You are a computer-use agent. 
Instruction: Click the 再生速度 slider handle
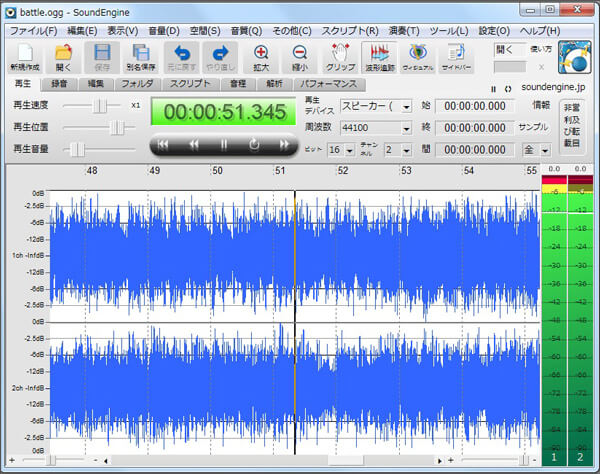(99, 106)
